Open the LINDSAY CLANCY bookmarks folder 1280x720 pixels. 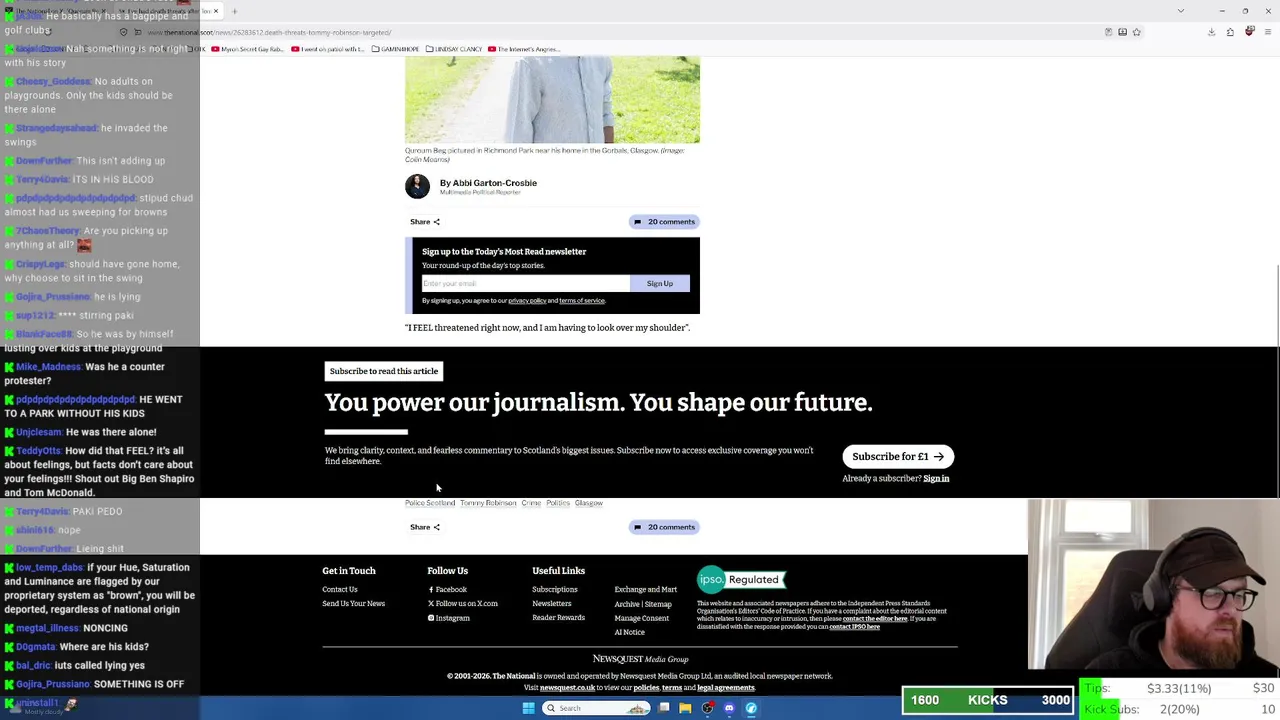pyautogui.click(x=454, y=49)
